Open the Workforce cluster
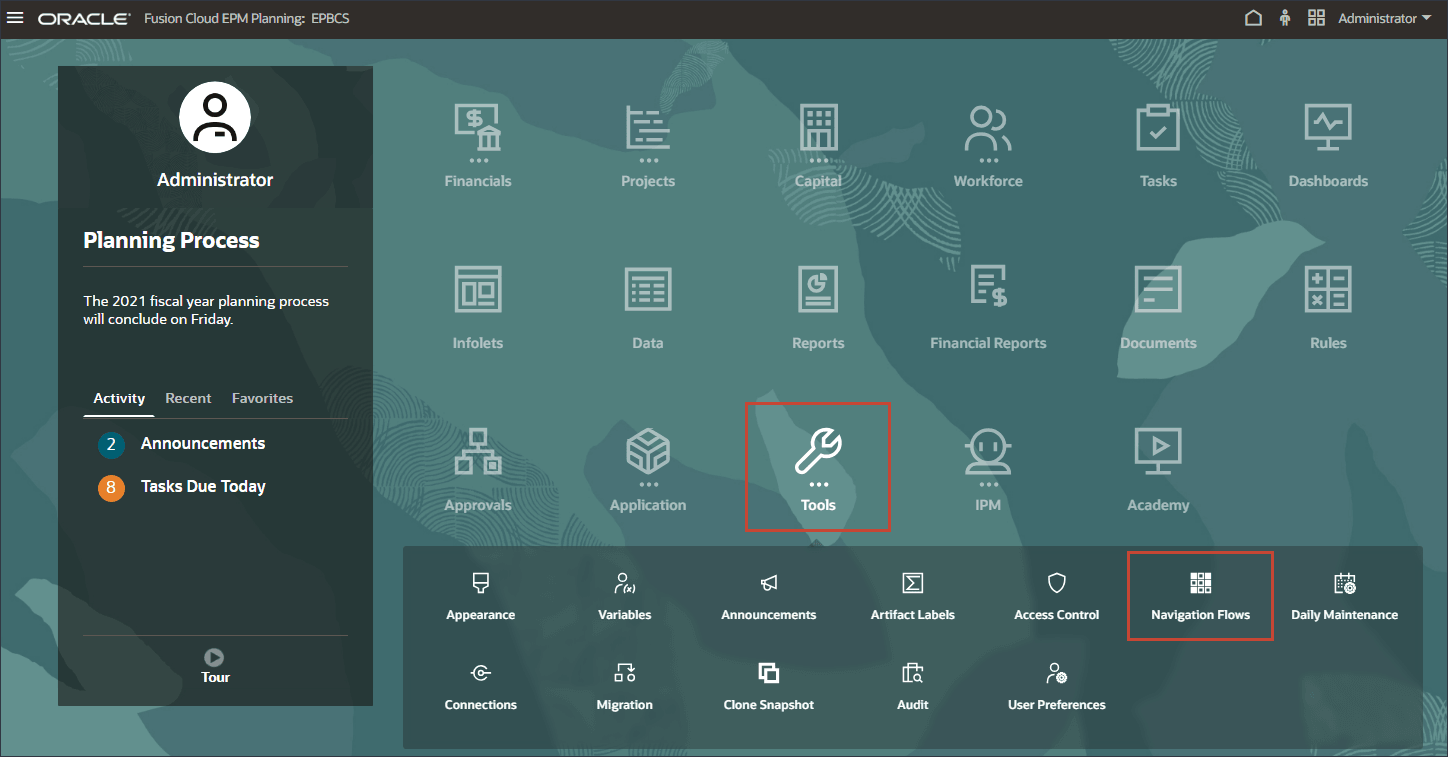This screenshot has height=757, width=1448. 988,146
